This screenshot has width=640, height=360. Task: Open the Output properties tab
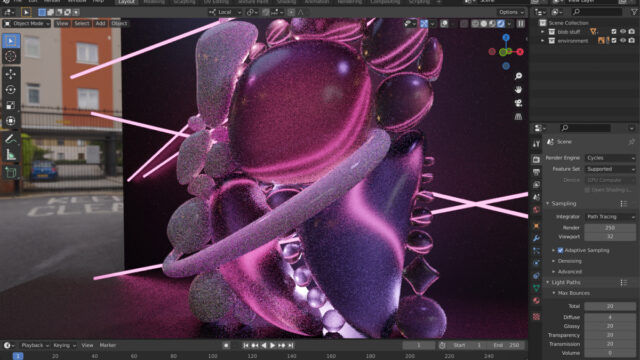pos(536,172)
